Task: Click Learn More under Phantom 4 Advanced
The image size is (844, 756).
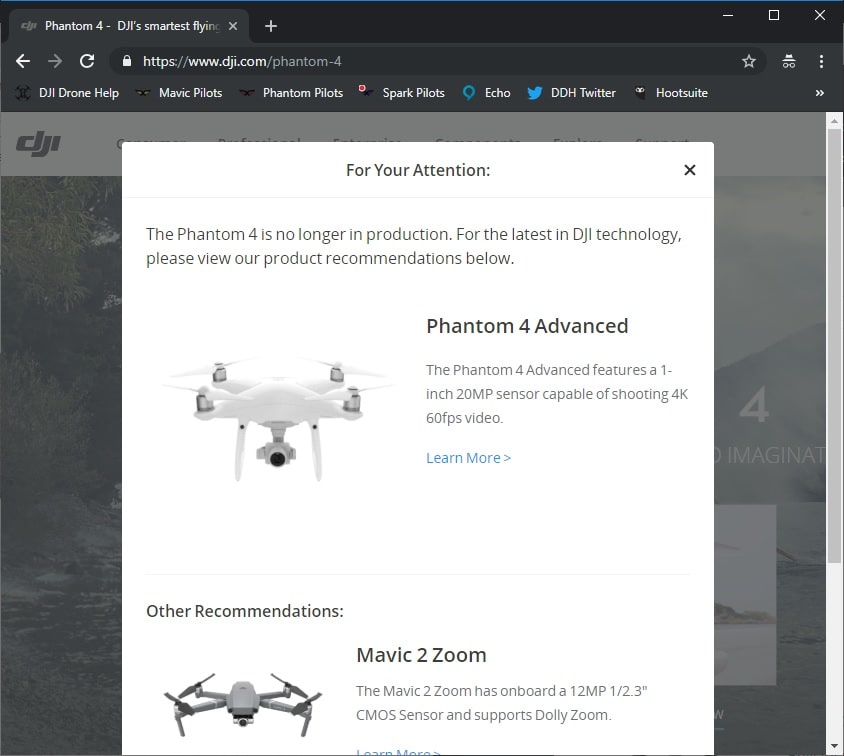Action: [x=468, y=458]
